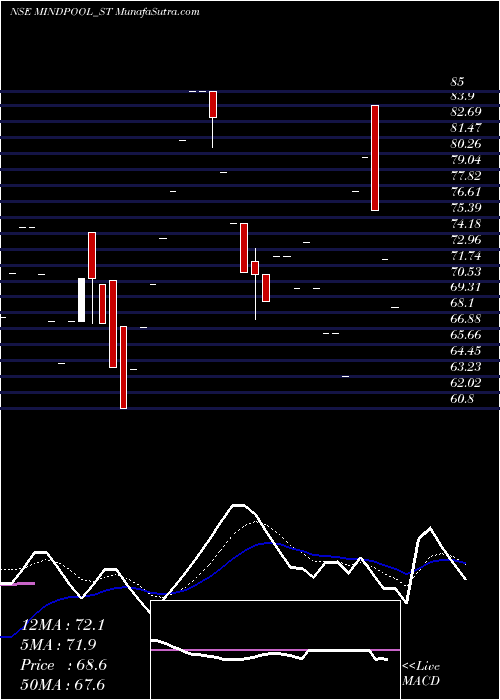Click the 75.39 price axis label

[x=467, y=208]
